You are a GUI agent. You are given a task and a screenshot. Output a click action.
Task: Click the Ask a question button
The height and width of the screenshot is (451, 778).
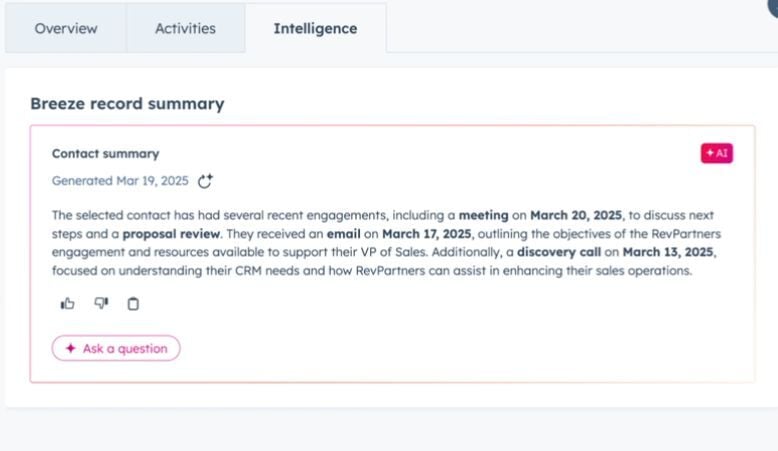[116, 348]
